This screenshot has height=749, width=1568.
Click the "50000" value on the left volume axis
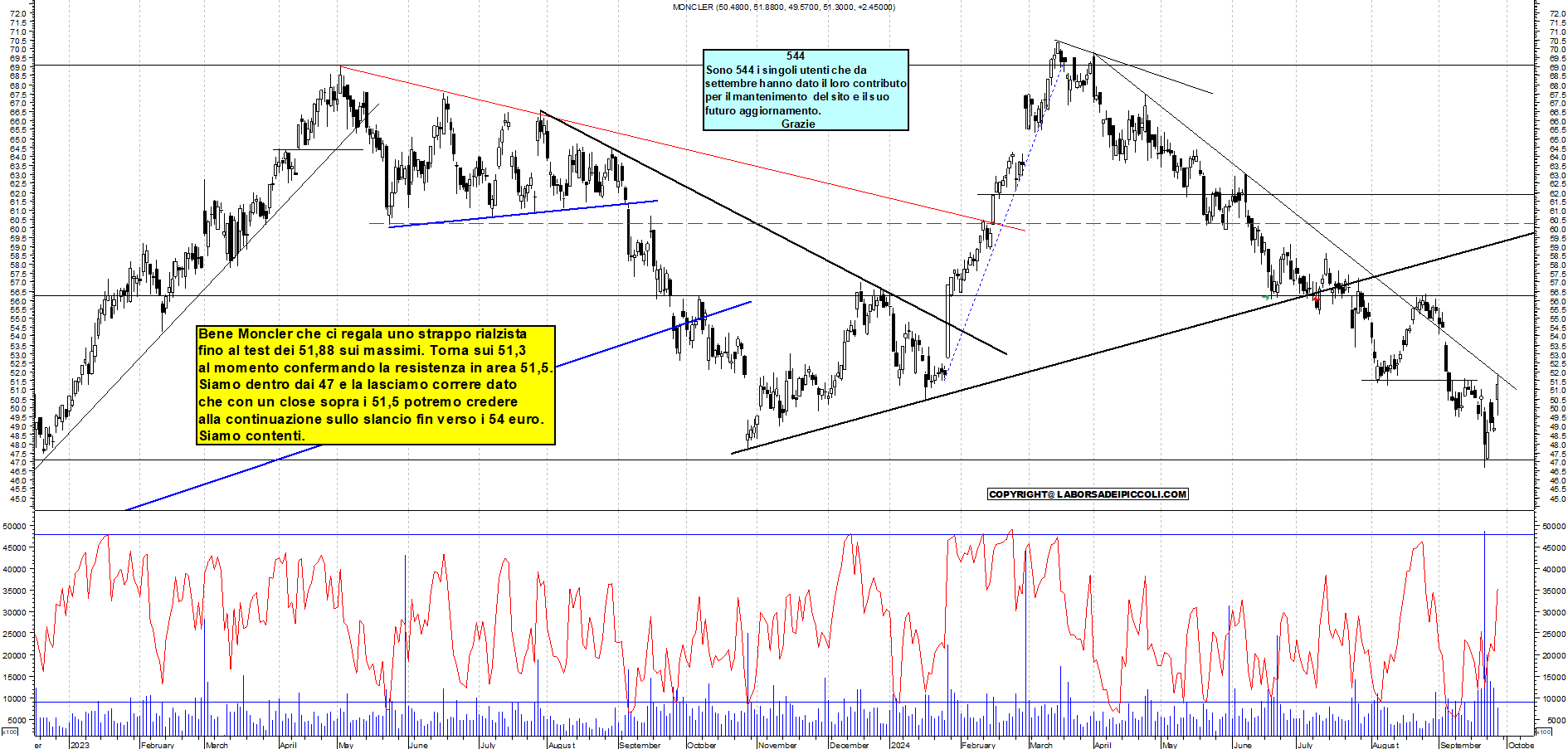(14, 526)
